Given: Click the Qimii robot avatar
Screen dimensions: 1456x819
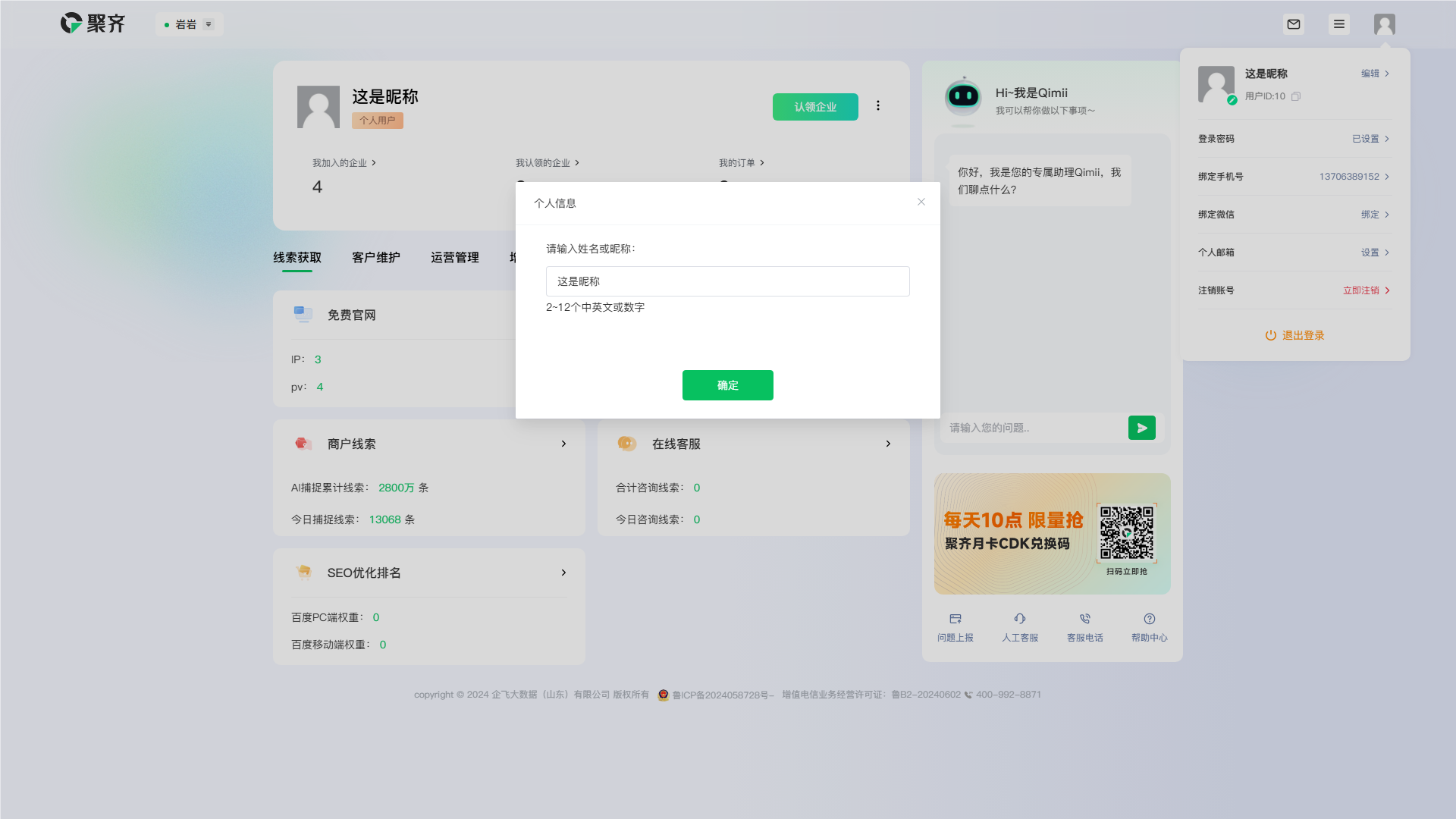Looking at the screenshot, I should pos(964,99).
